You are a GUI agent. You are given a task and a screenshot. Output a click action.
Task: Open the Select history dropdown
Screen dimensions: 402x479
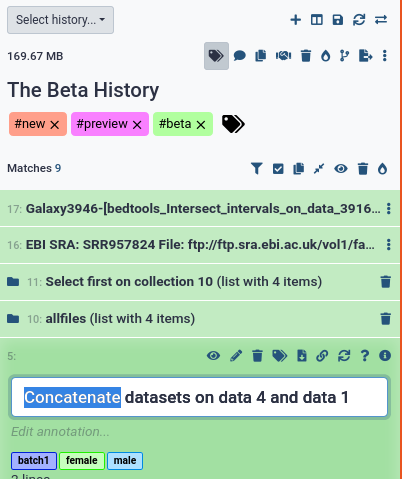click(x=60, y=20)
